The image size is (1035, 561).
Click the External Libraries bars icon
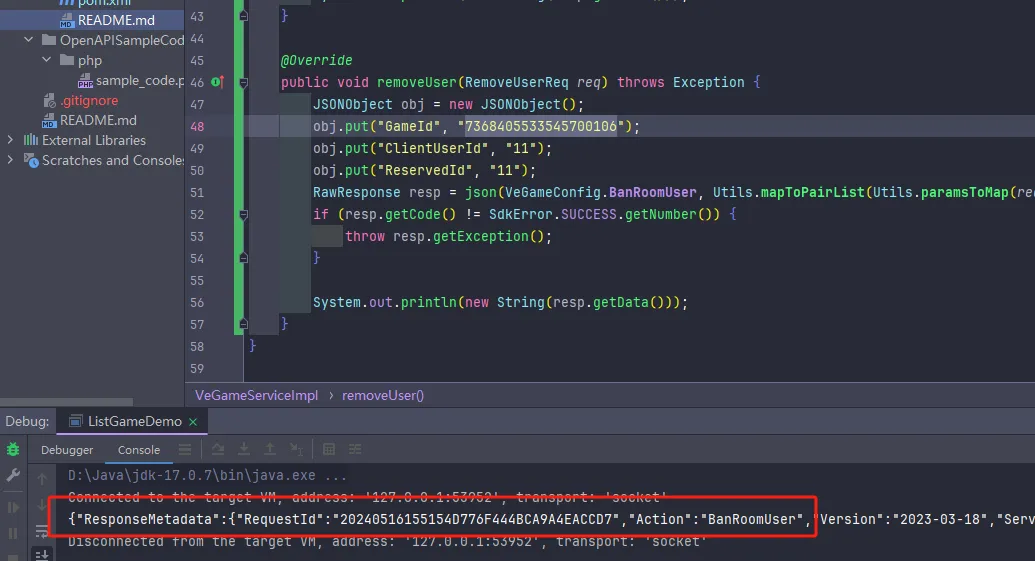(30, 140)
